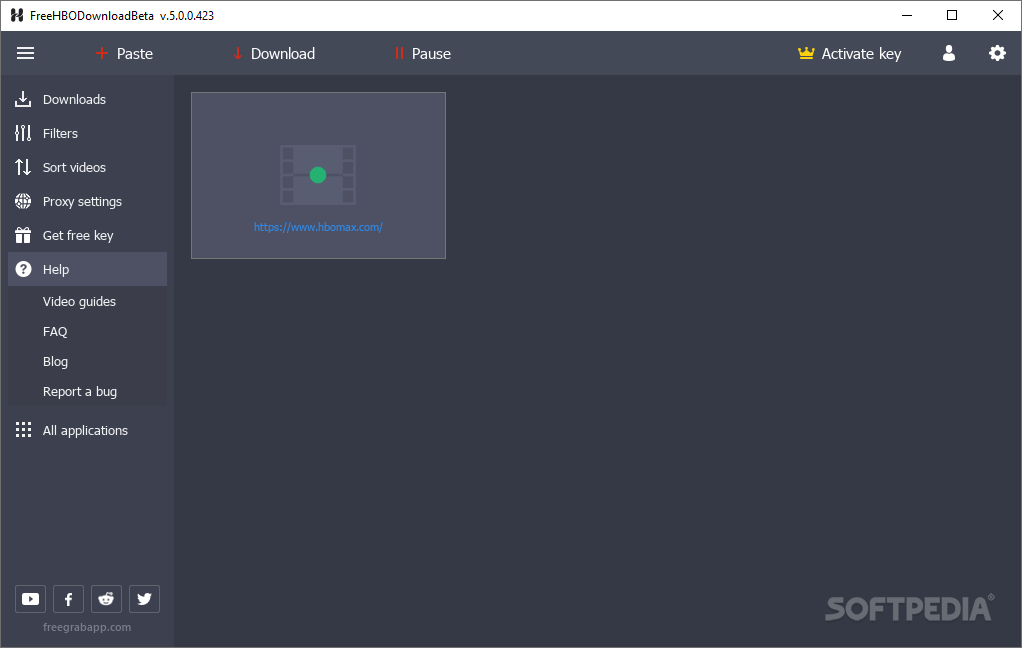Click the red plus Paste icon

[x=102, y=53]
